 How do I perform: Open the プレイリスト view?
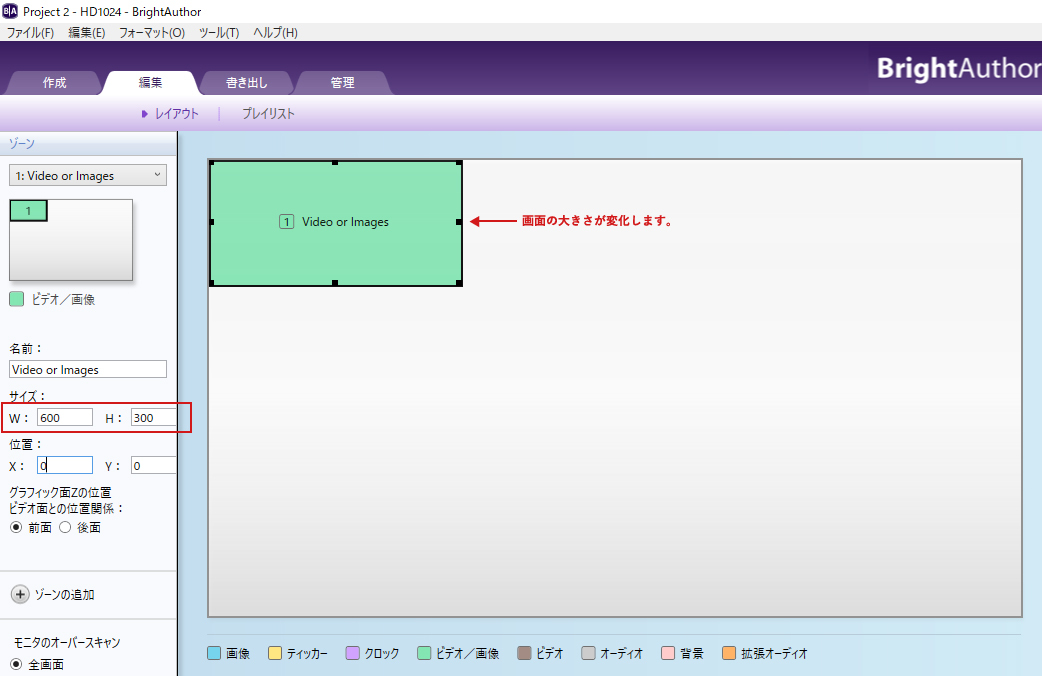pyautogui.click(x=268, y=114)
